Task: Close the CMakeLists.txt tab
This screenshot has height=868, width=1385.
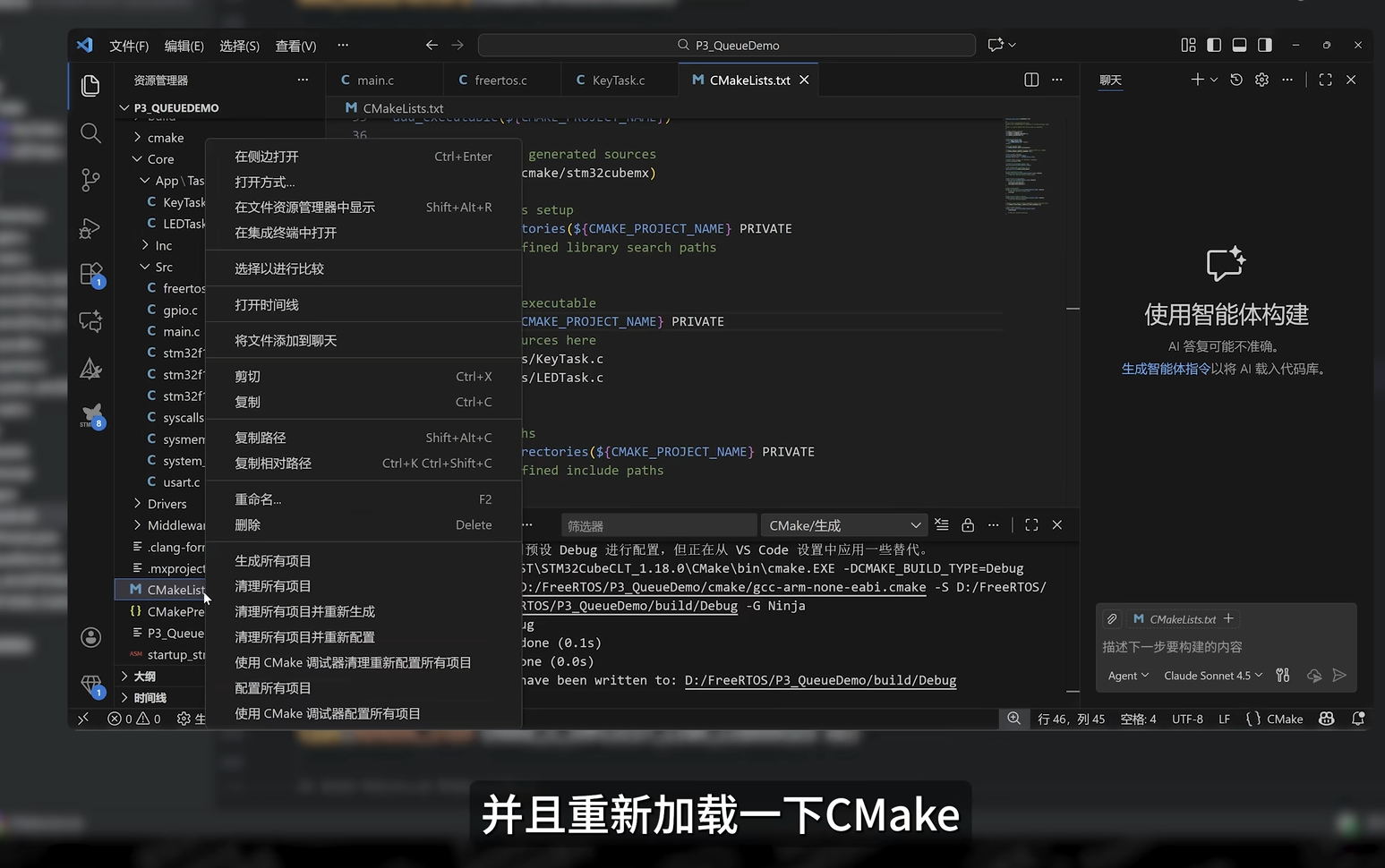Action: (804, 81)
